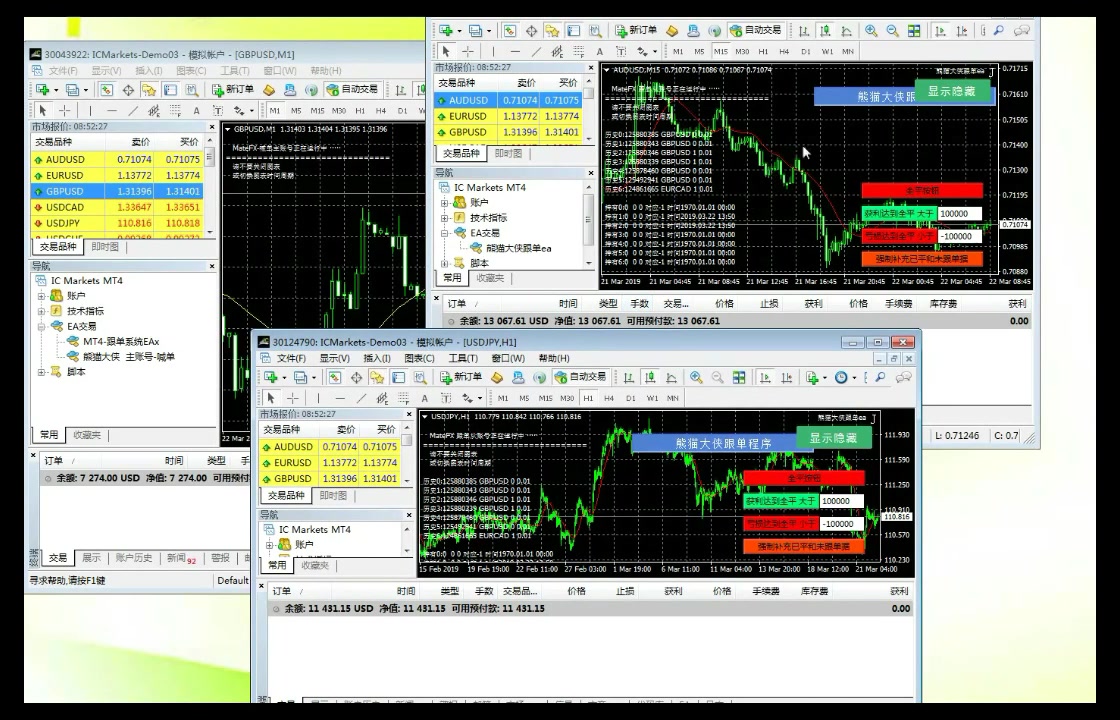This screenshot has height=720, width=1120.
Task: Click 显示隐藏 button on AUDUSD chart
Action: (x=951, y=91)
